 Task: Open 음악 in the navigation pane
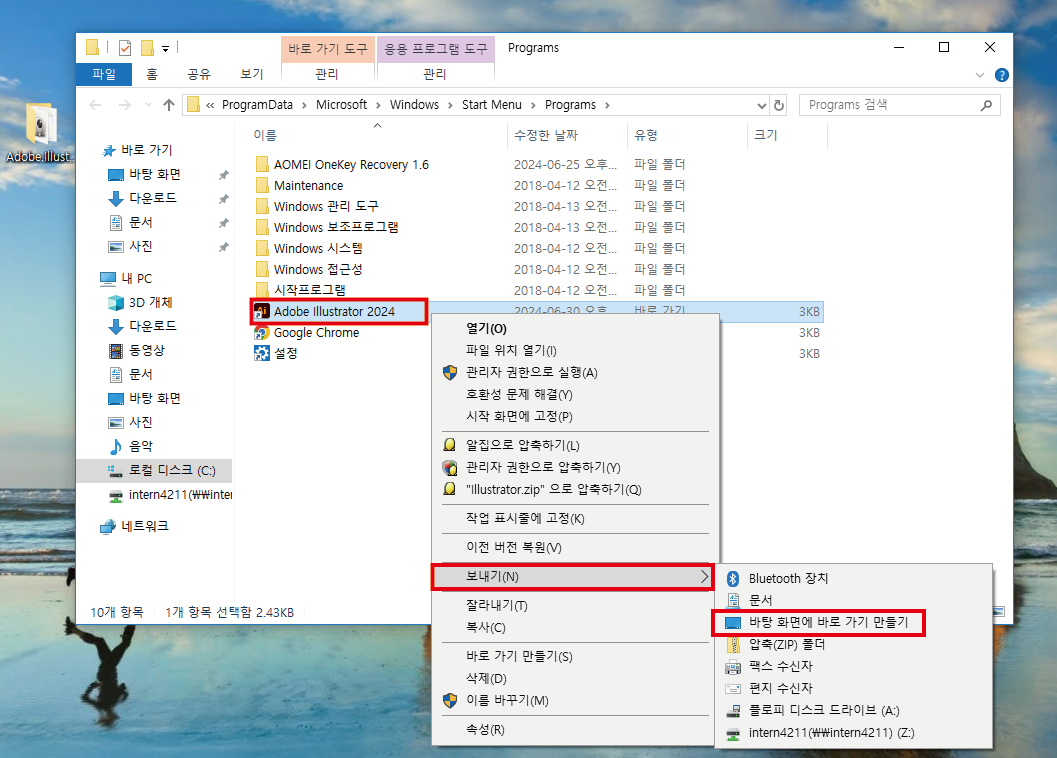pos(141,446)
